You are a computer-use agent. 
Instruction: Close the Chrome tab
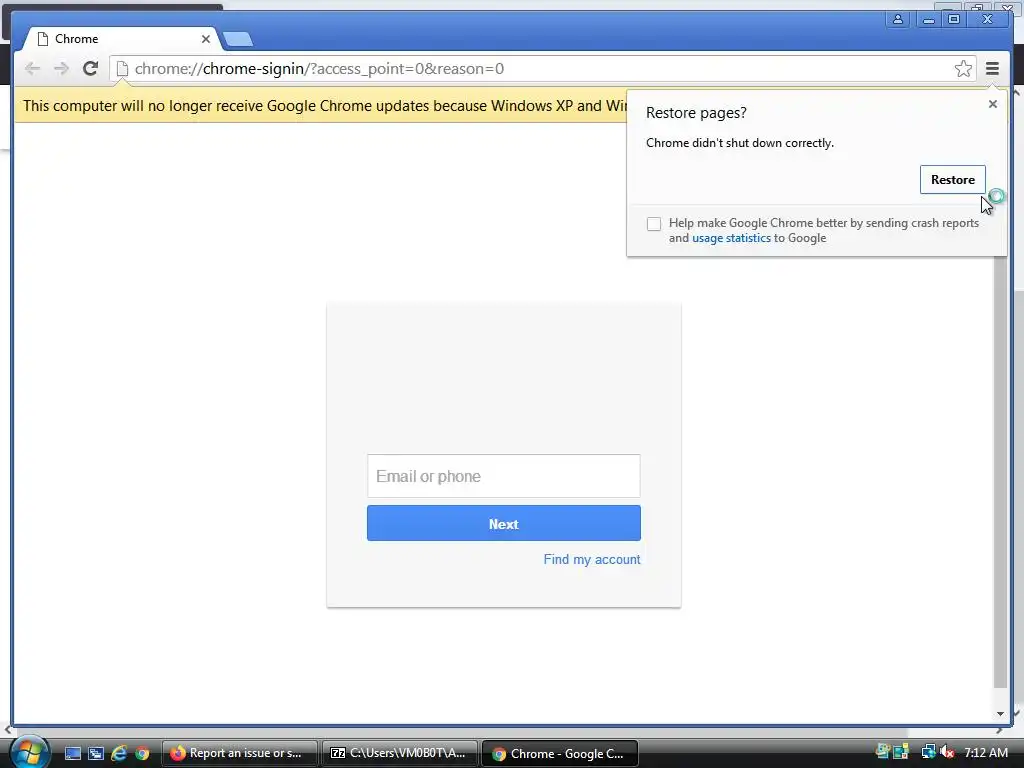[206, 39]
